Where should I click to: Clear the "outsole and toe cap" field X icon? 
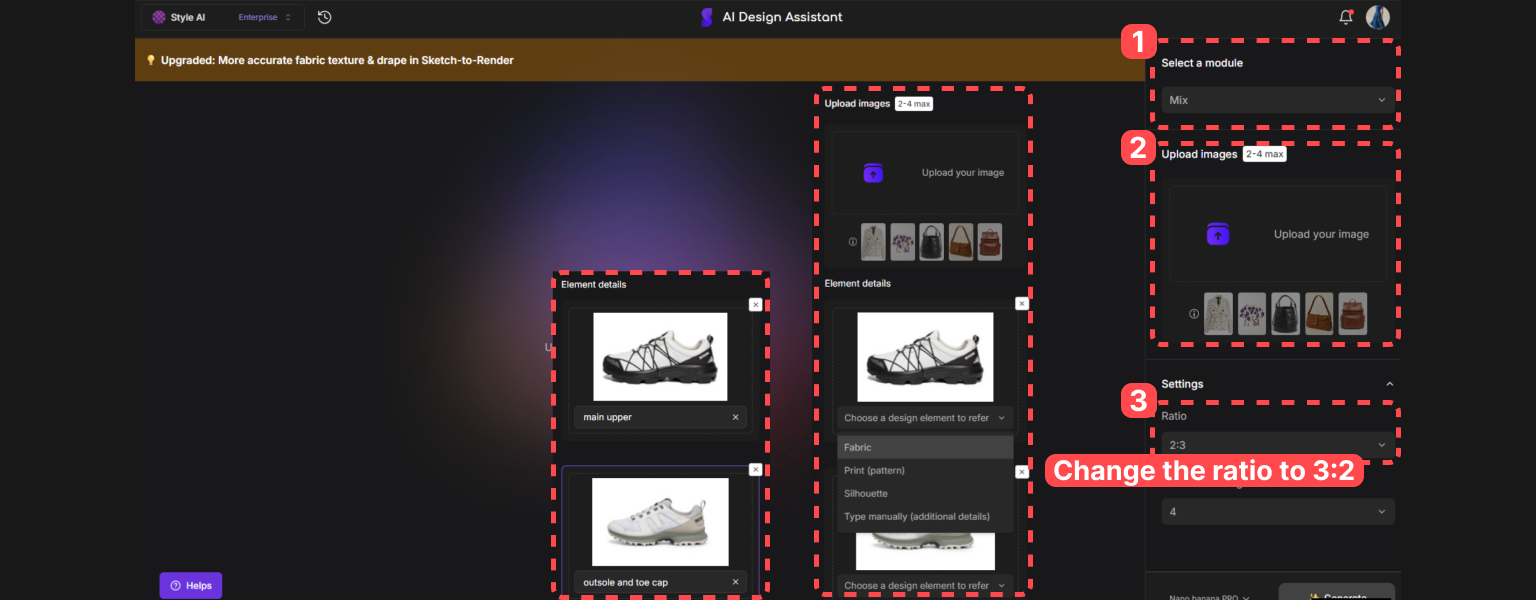tap(735, 582)
